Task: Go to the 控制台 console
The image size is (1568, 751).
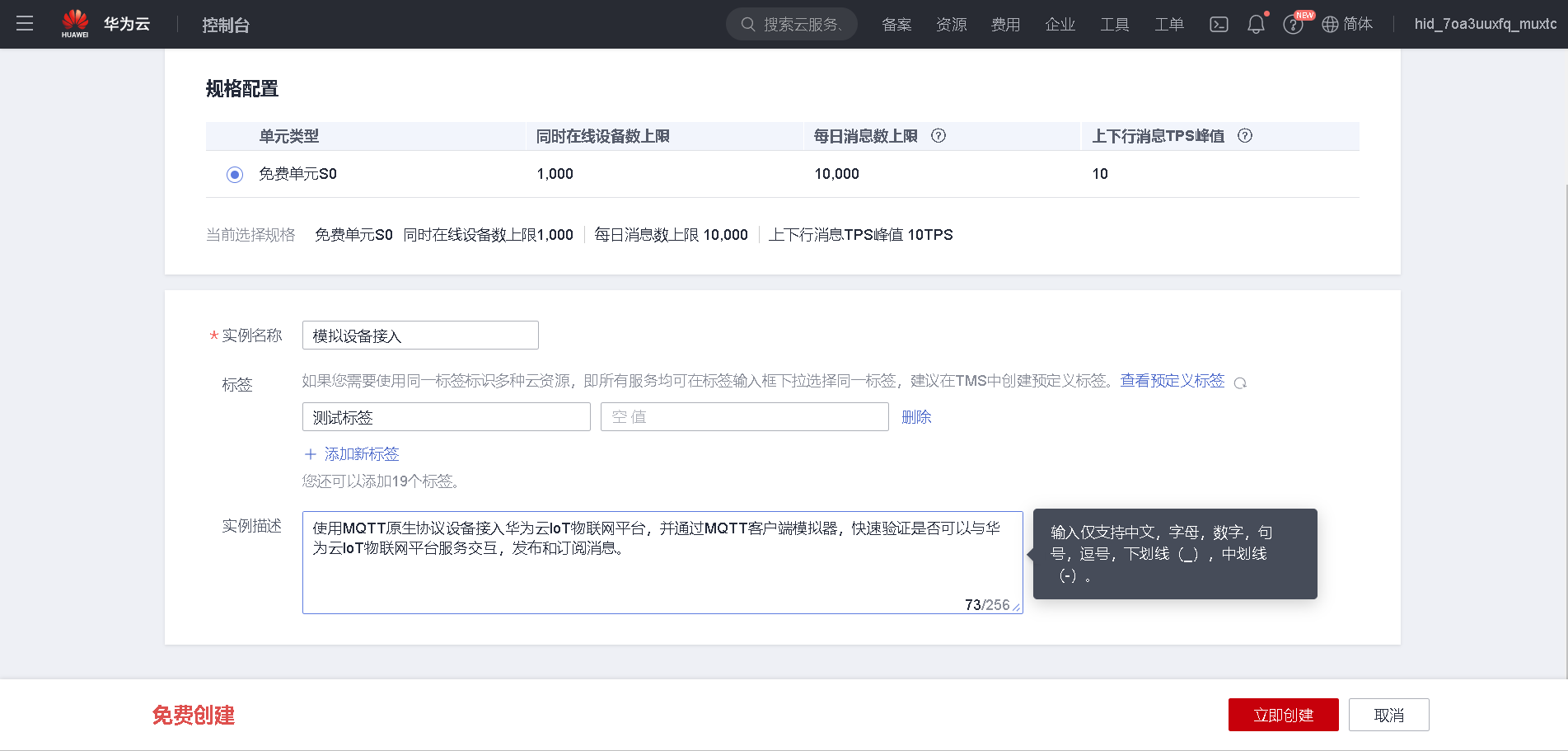Action: [226, 25]
